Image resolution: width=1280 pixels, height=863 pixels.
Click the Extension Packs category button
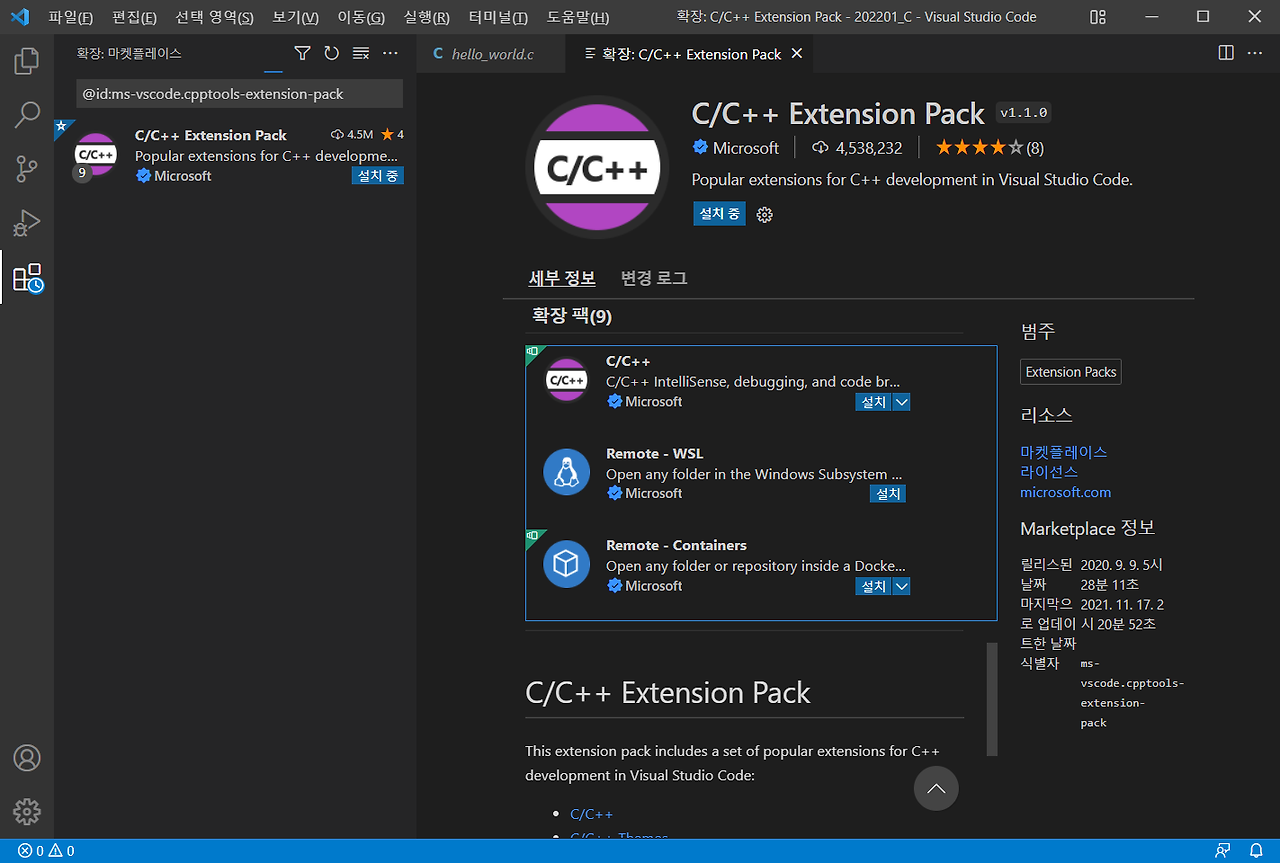point(1071,372)
